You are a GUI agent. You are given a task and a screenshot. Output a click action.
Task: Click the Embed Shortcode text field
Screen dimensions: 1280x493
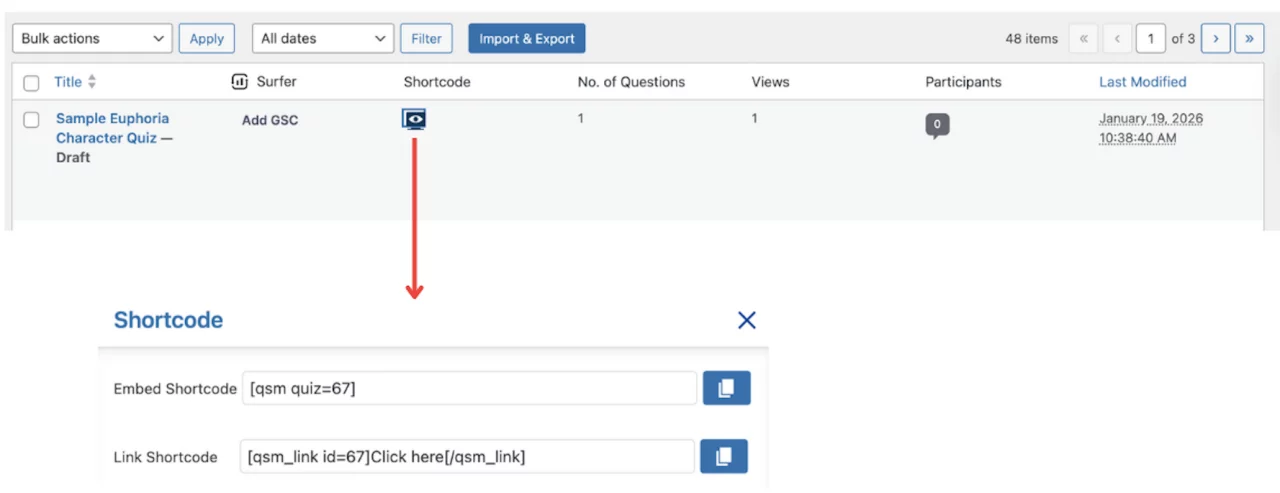pyautogui.click(x=468, y=388)
